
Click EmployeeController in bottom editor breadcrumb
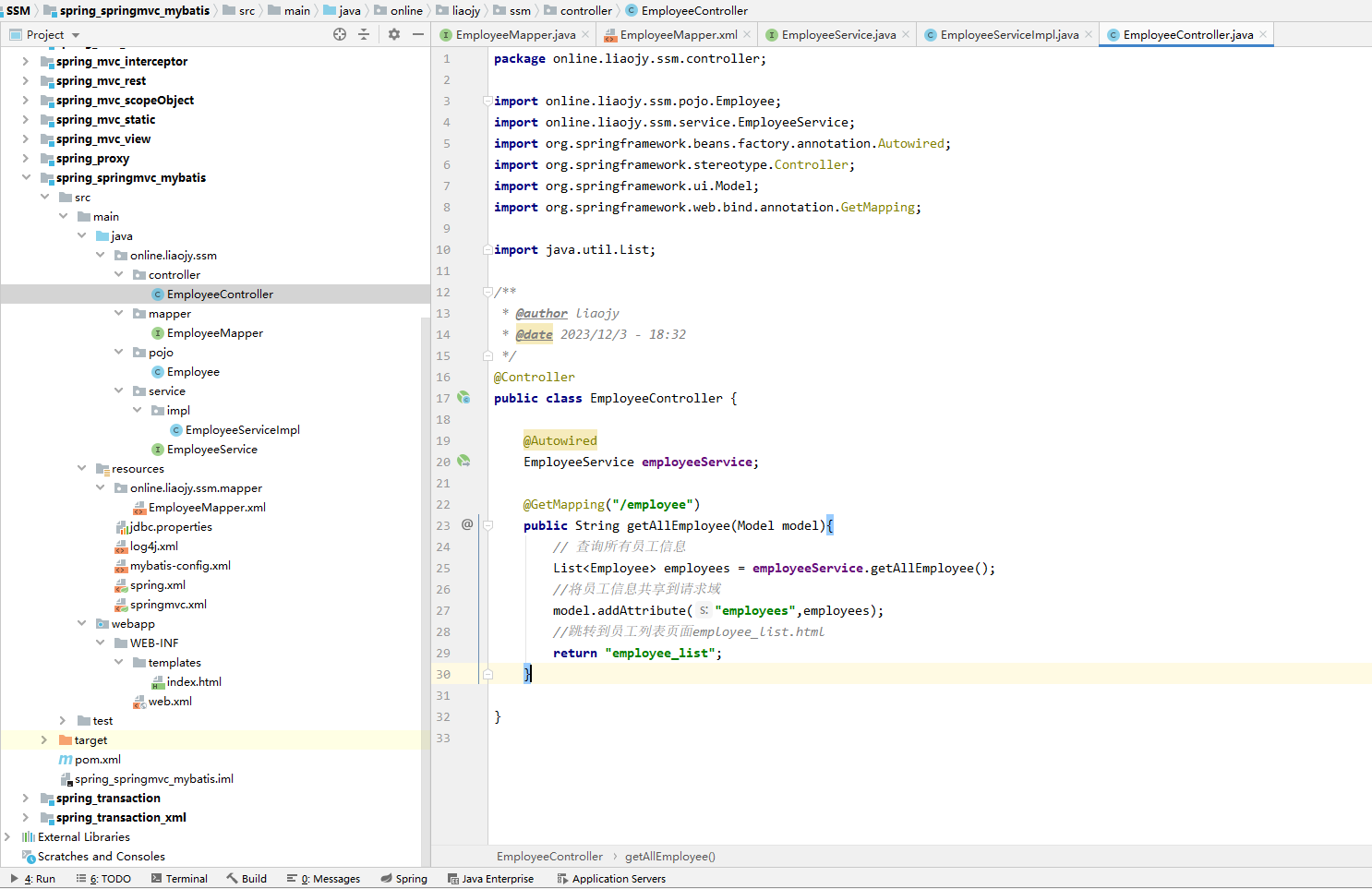pyautogui.click(x=549, y=856)
